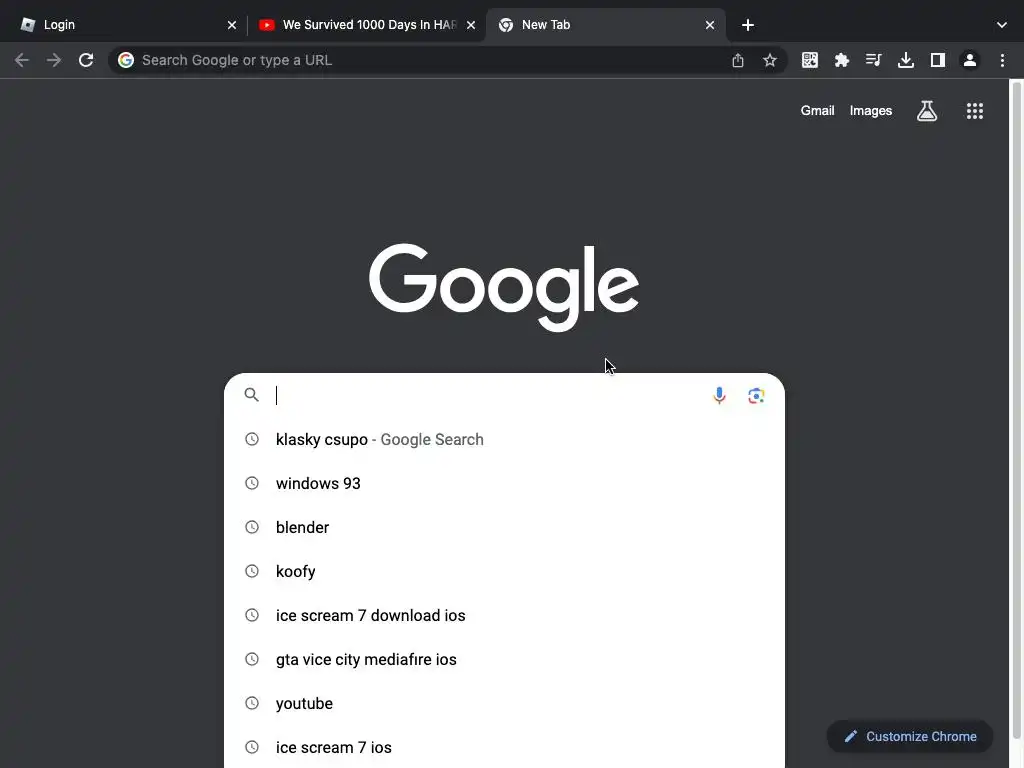The image size is (1024, 768).
Task: Click the magnifier icon in search box
Action: [251, 394]
